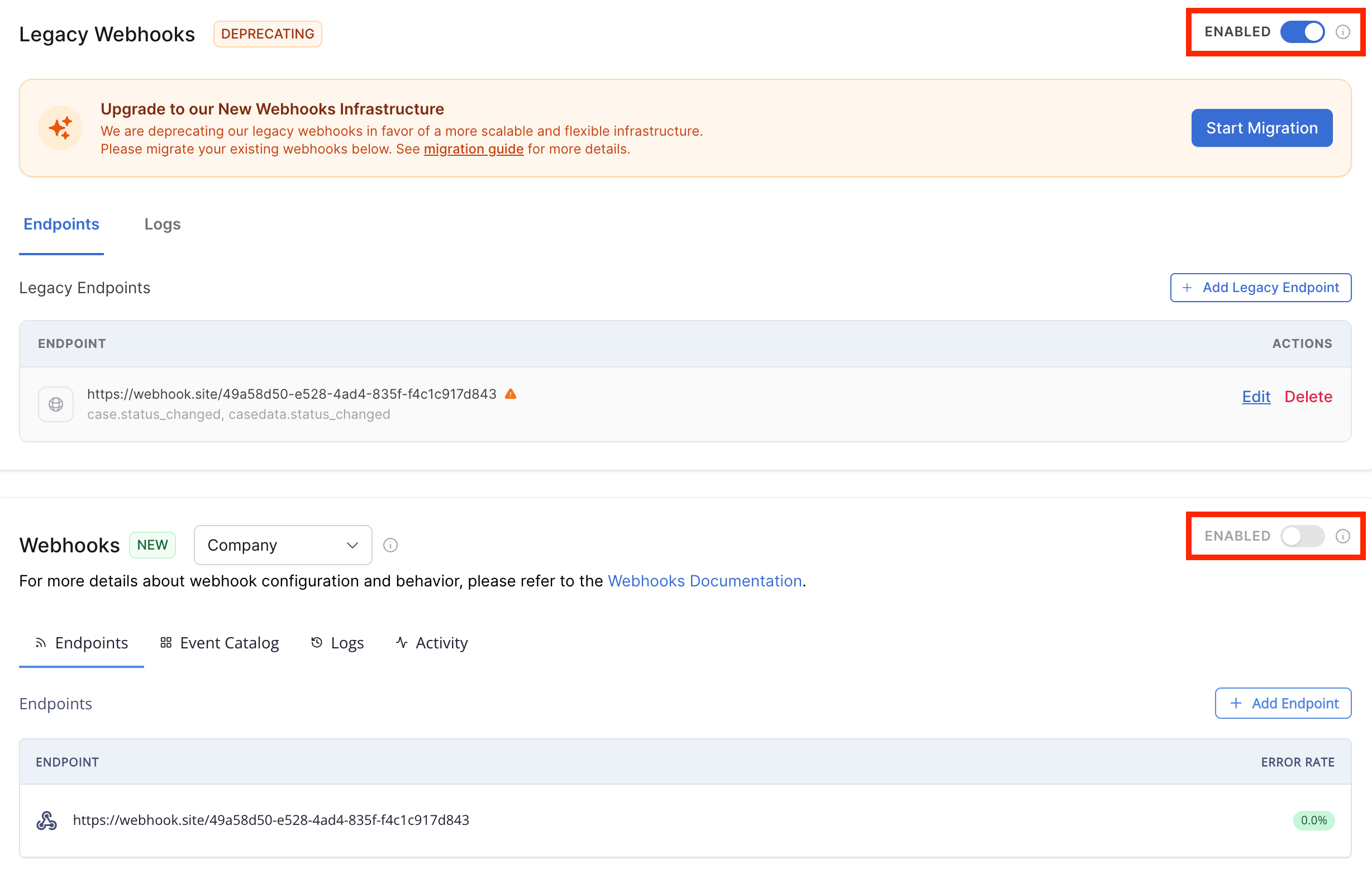Toggle the new Webhooks enabled switch
The height and width of the screenshot is (869, 1372).
click(x=1302, y=536)
